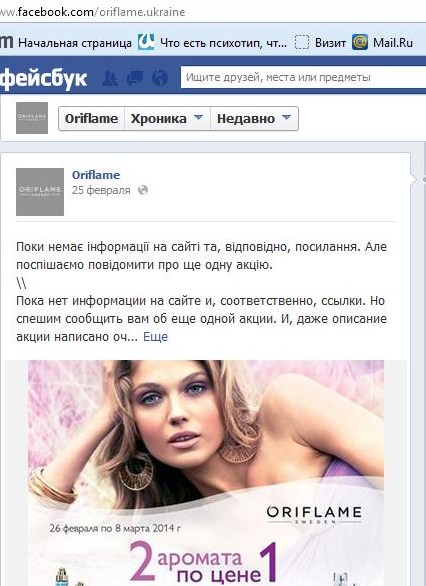Click the Oriflame avatar on post
The height and width of the screenshot is (586, 426).
coord(40,192)
